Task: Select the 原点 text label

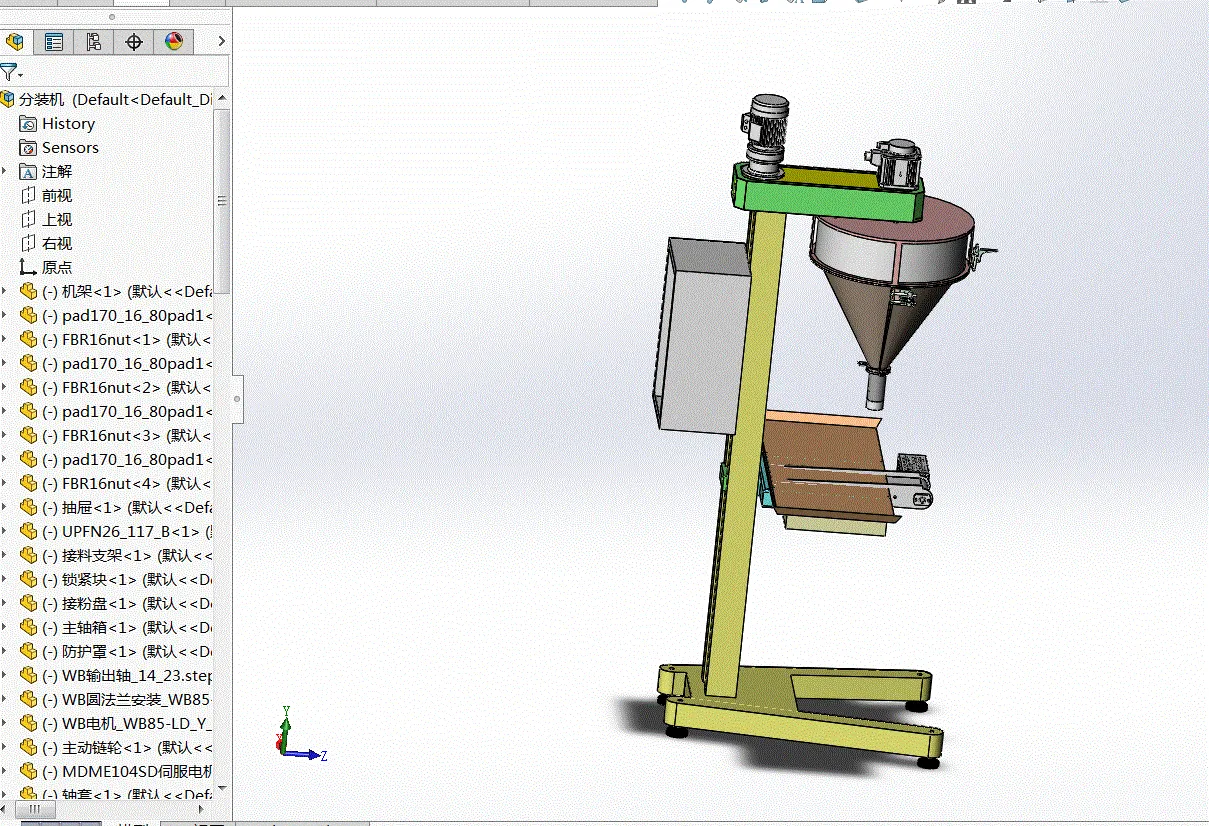Action: click(57, 268)
